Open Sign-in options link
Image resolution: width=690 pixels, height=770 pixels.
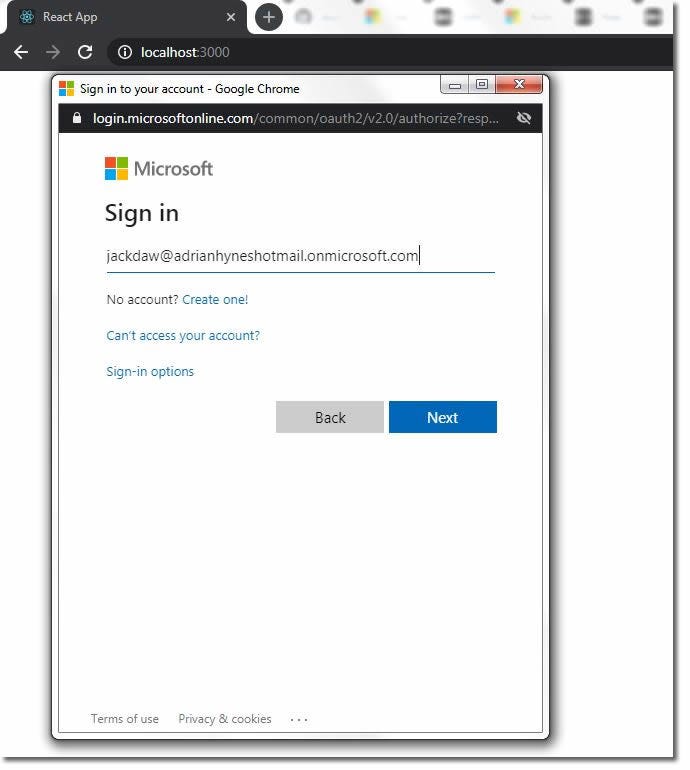coord(150,371)
